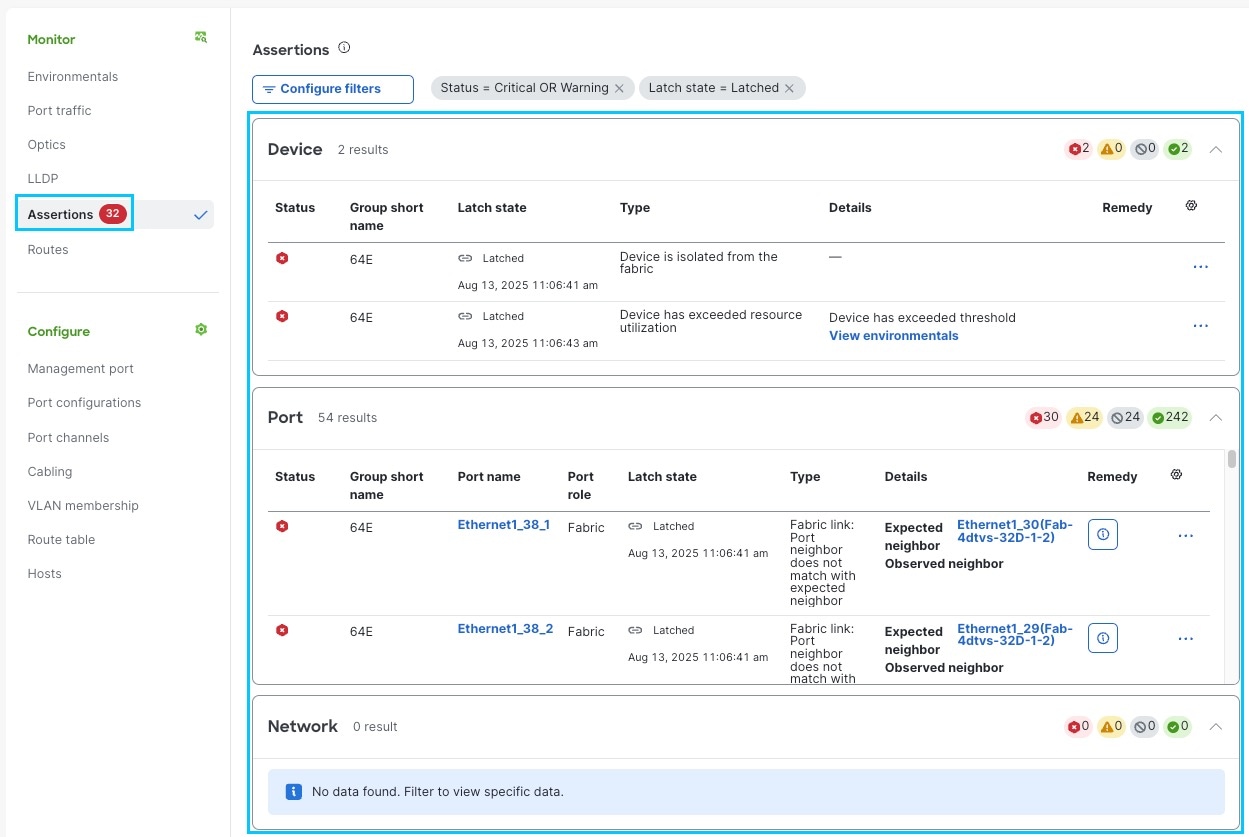The height and width of the screenshot is (837, 1249).
Task: Click critical status icon of resource utilization row
Action: point(282,316)
